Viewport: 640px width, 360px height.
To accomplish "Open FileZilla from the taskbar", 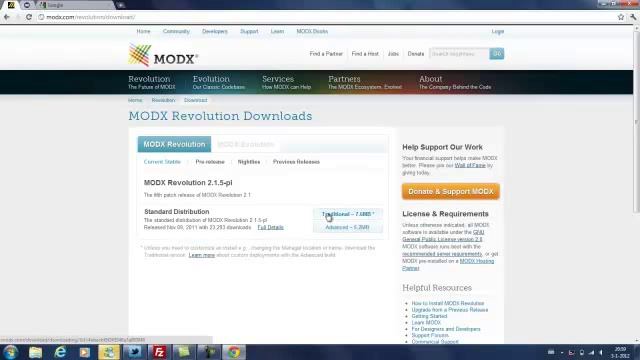I will tap(159, 352).
